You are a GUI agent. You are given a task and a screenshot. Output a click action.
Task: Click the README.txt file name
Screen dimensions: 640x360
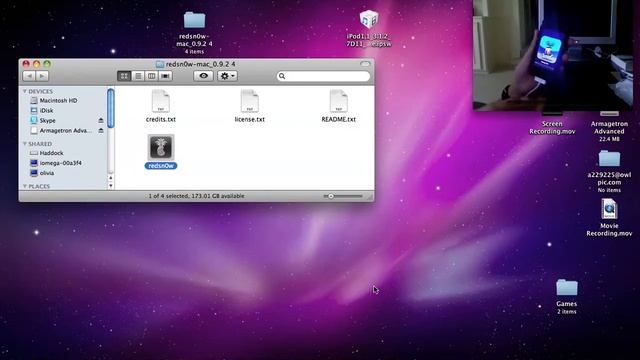tap(338, 120)
